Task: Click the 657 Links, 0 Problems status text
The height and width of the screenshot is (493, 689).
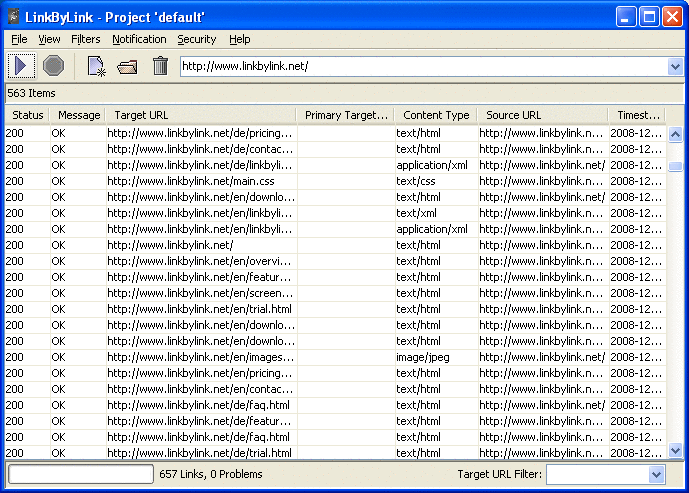Action: tap(211, 474)
